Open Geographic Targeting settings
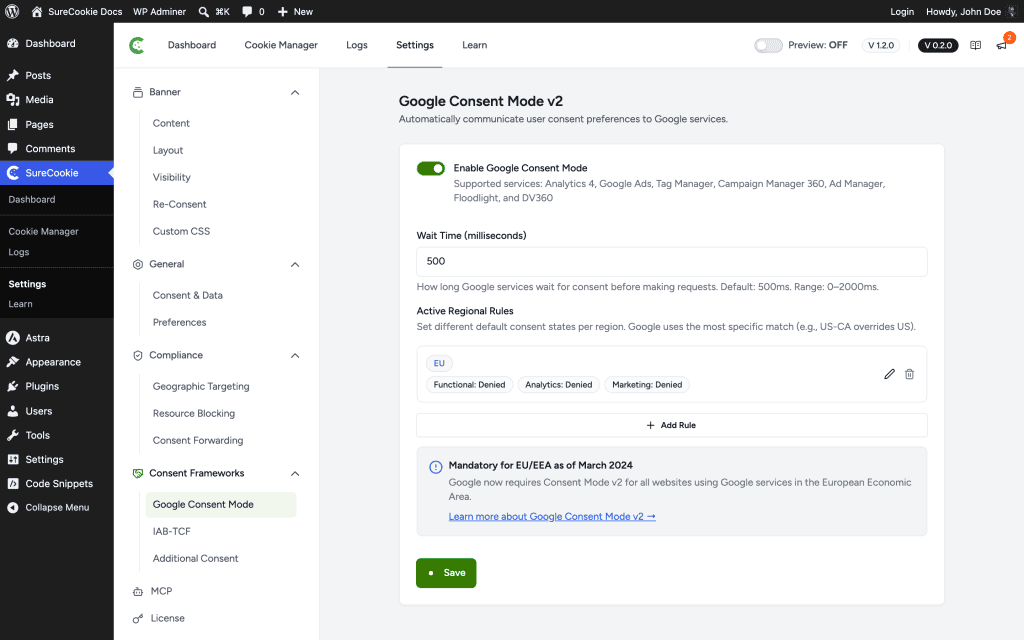The height and width of the screenshot is (640, 1024). click(x=201, y=387)
